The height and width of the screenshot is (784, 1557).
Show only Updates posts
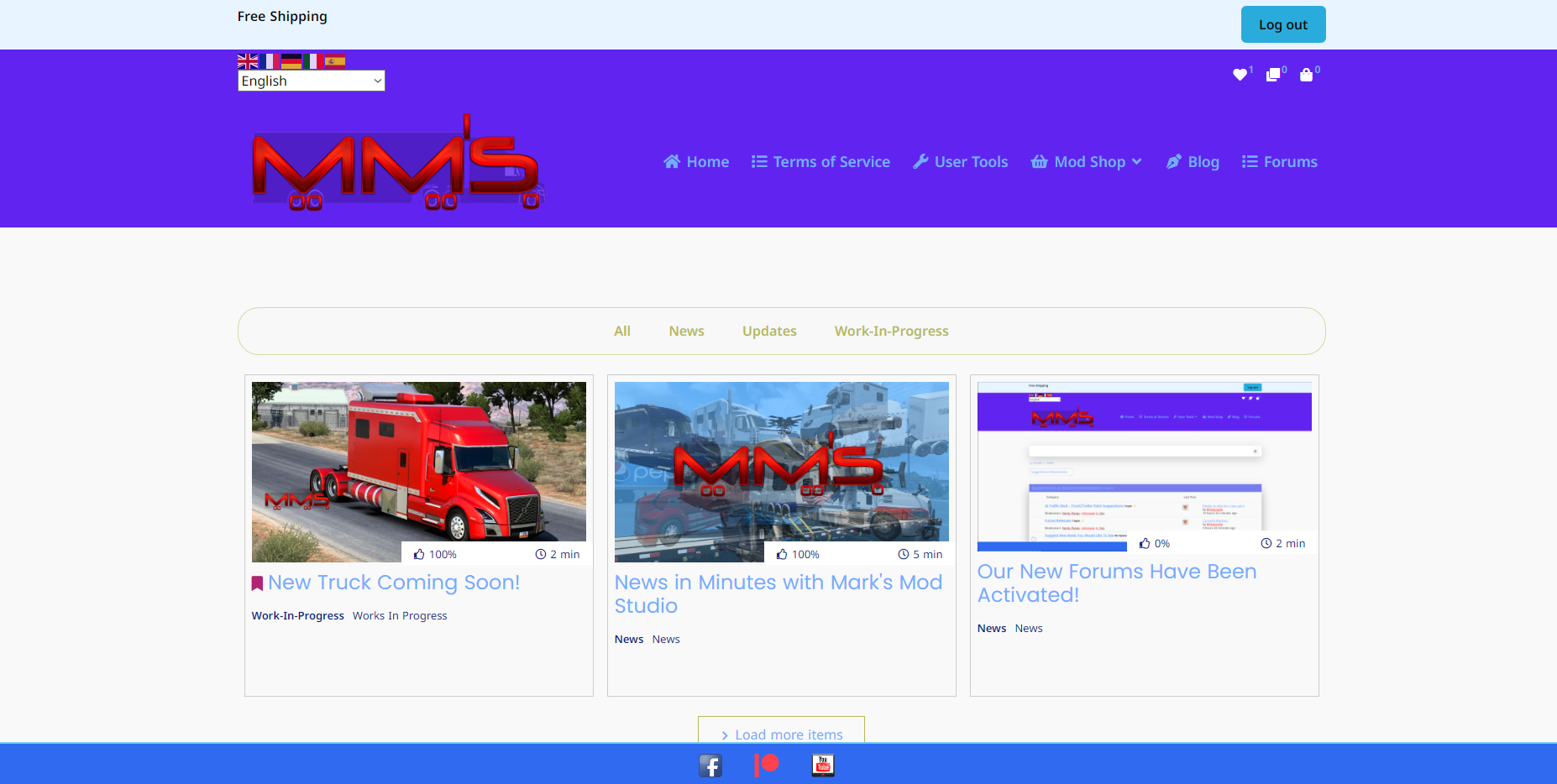coord(769,332)
